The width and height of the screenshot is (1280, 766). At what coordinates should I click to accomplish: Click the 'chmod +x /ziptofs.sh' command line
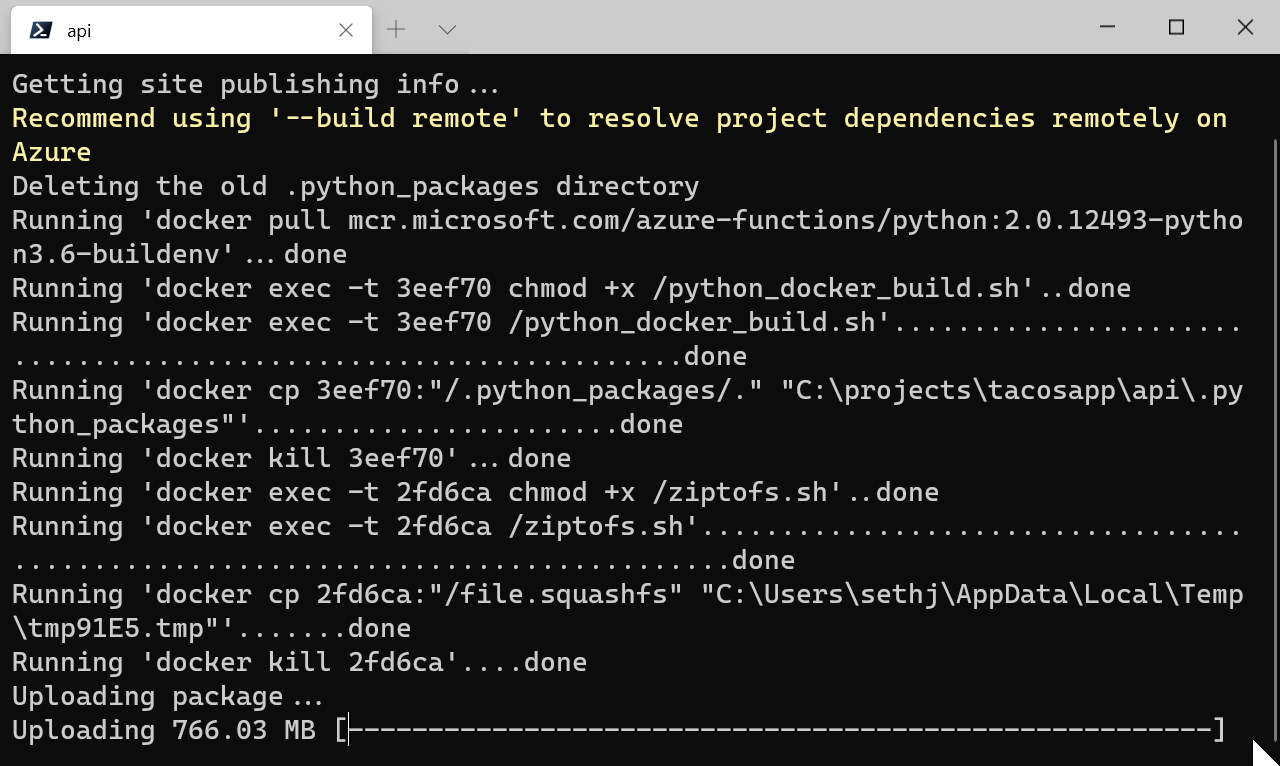click(475, 492)
